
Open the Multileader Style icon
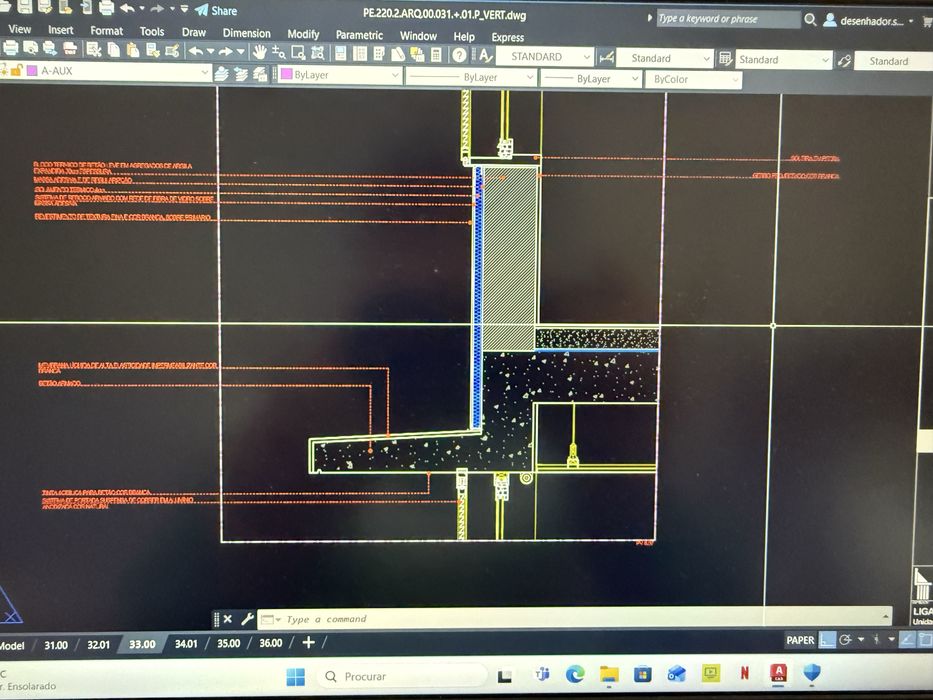844,61
